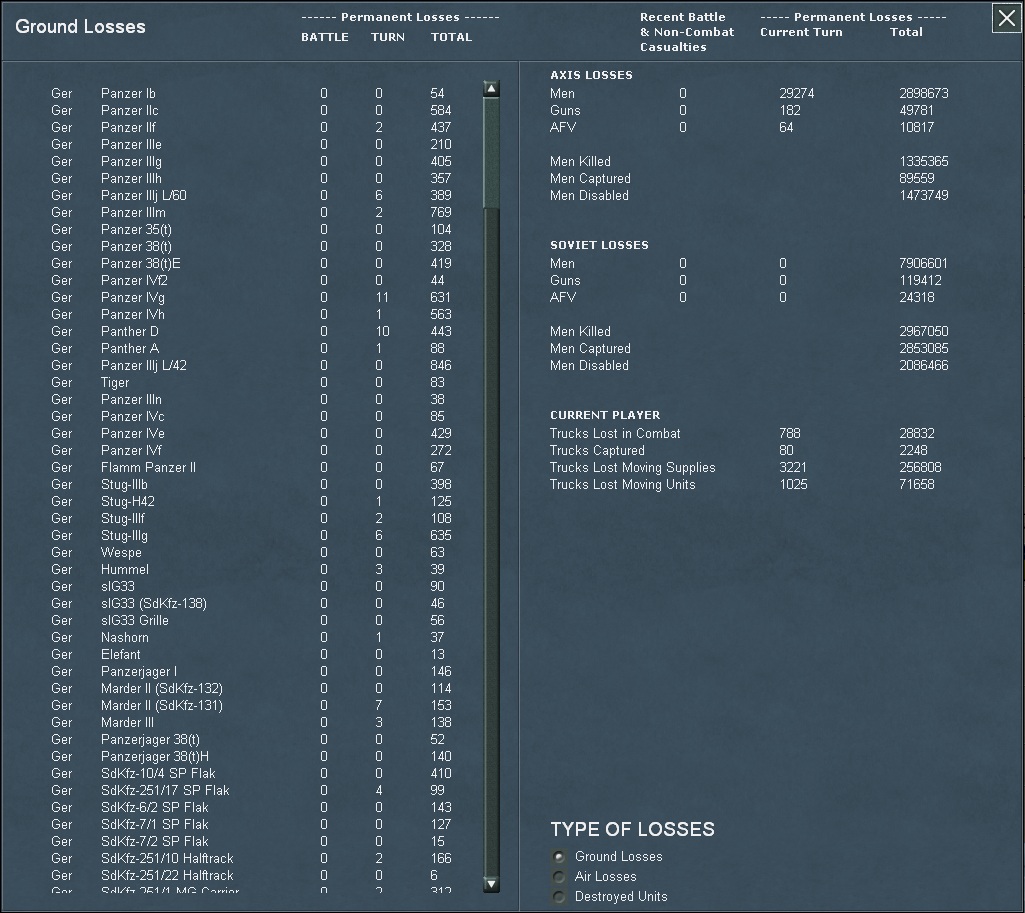
Task: Click Trucks Lost Moving Supplies label
Action: click(632, 467)
